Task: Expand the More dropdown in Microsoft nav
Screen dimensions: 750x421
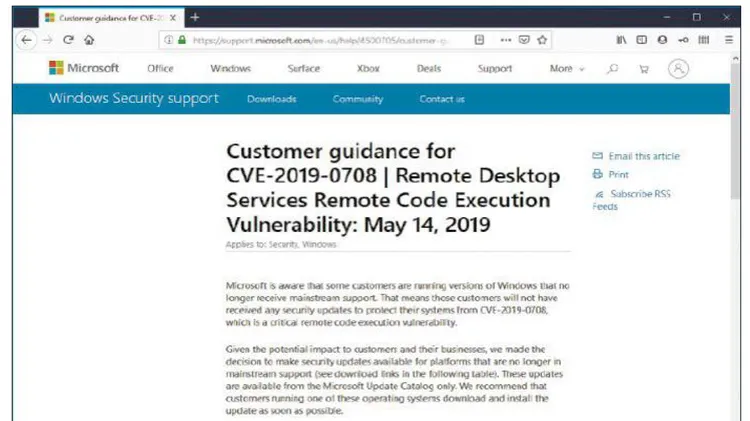Action: 567,69
